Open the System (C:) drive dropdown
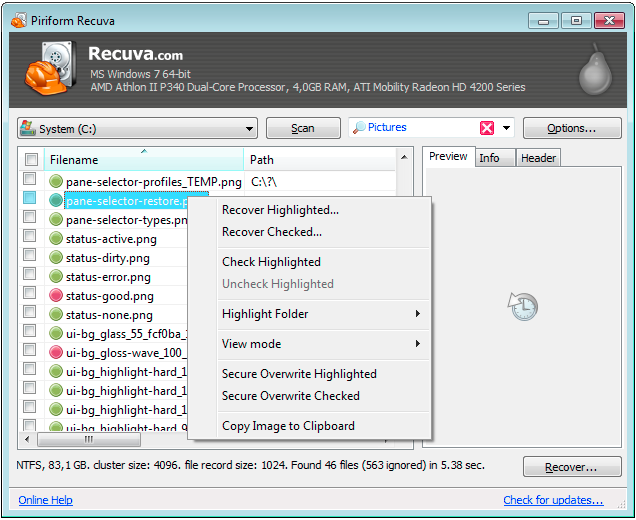 [x=249, y=129]
